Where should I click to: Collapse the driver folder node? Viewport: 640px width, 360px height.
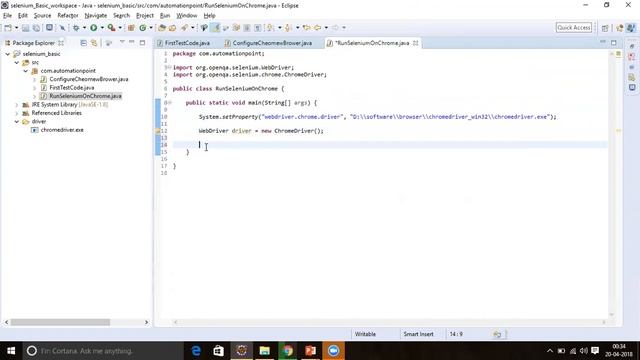pyautogui.click(x=17, y=122)
